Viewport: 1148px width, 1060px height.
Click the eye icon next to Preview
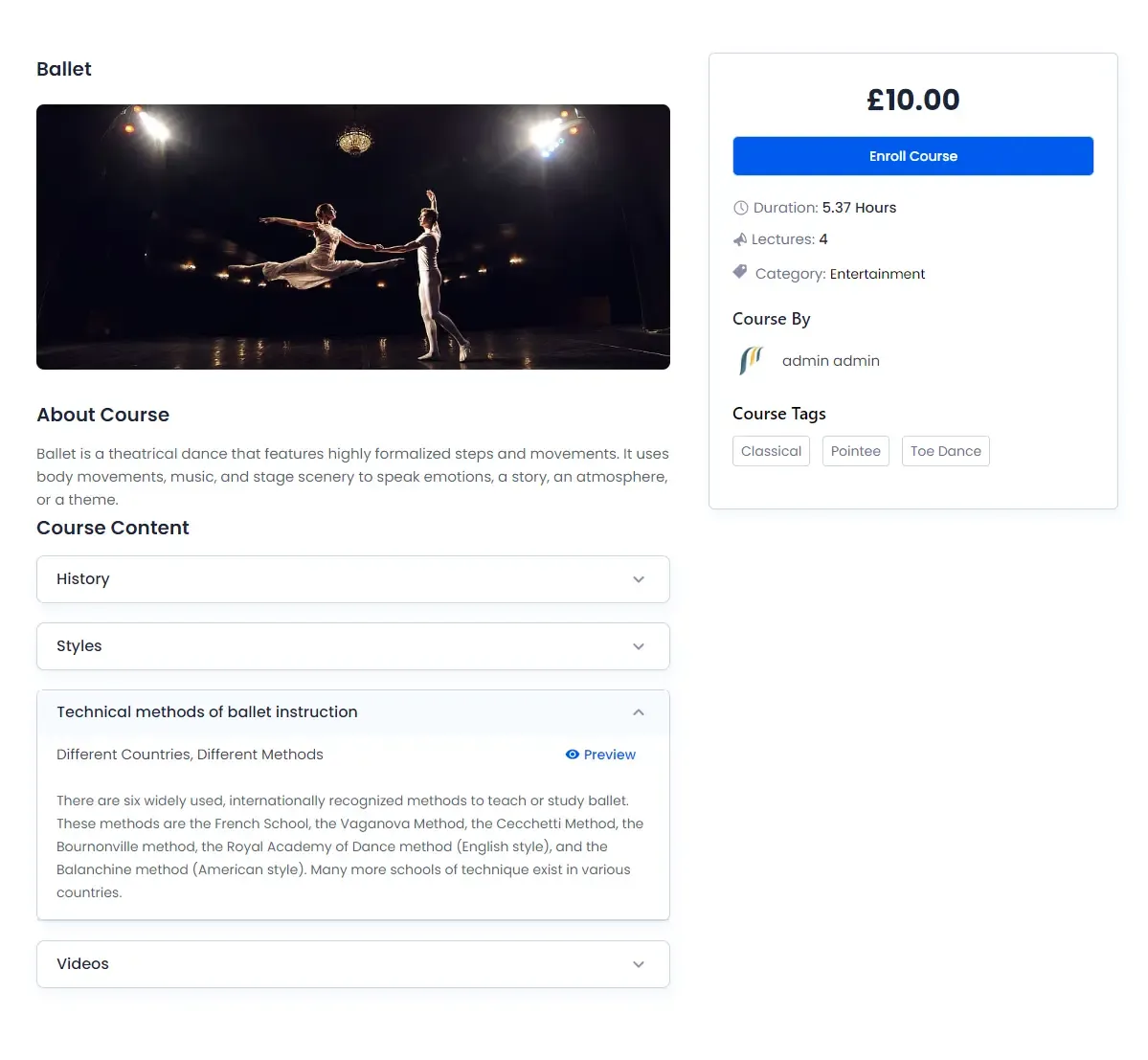573,755
